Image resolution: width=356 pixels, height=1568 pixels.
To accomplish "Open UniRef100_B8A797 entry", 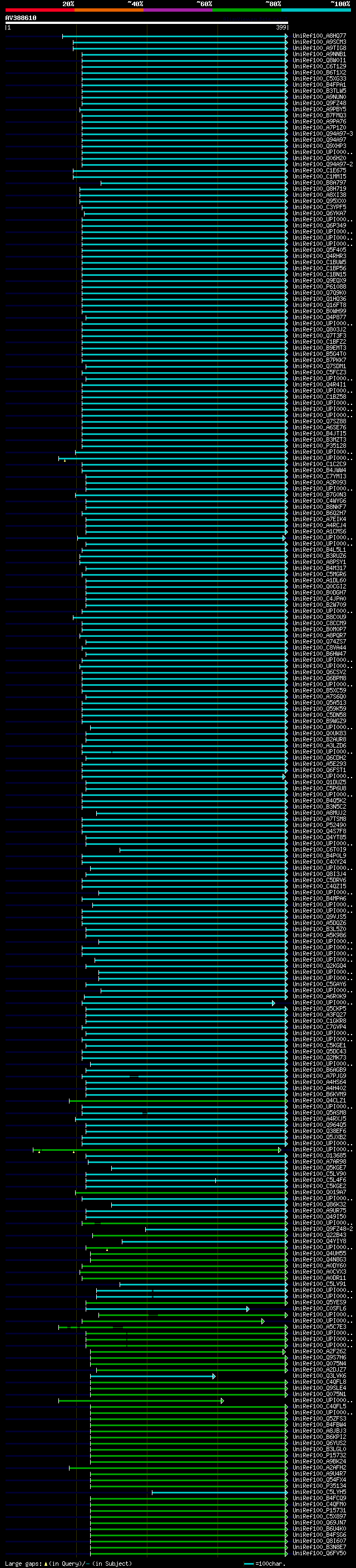I will [x=319, y=182].
